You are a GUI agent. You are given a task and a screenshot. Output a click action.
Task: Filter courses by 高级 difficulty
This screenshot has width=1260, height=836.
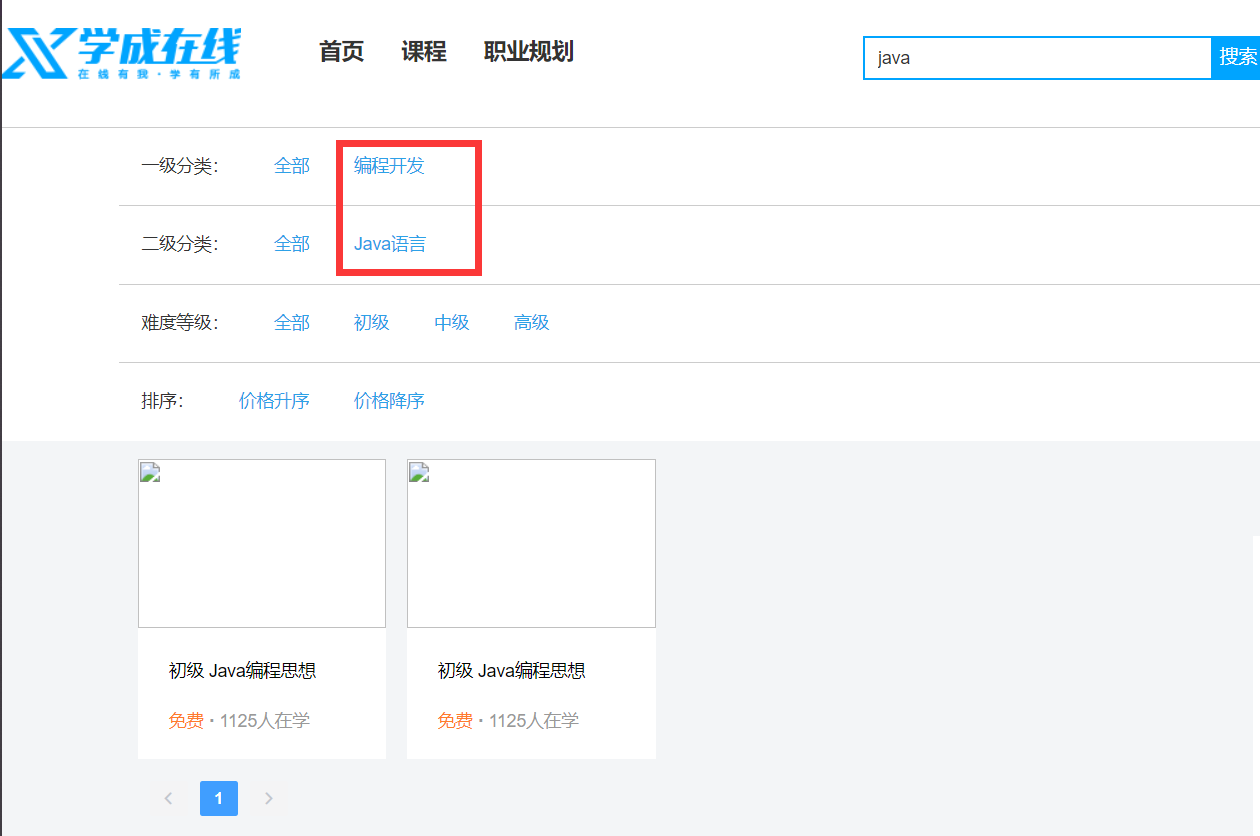point(531,323)
